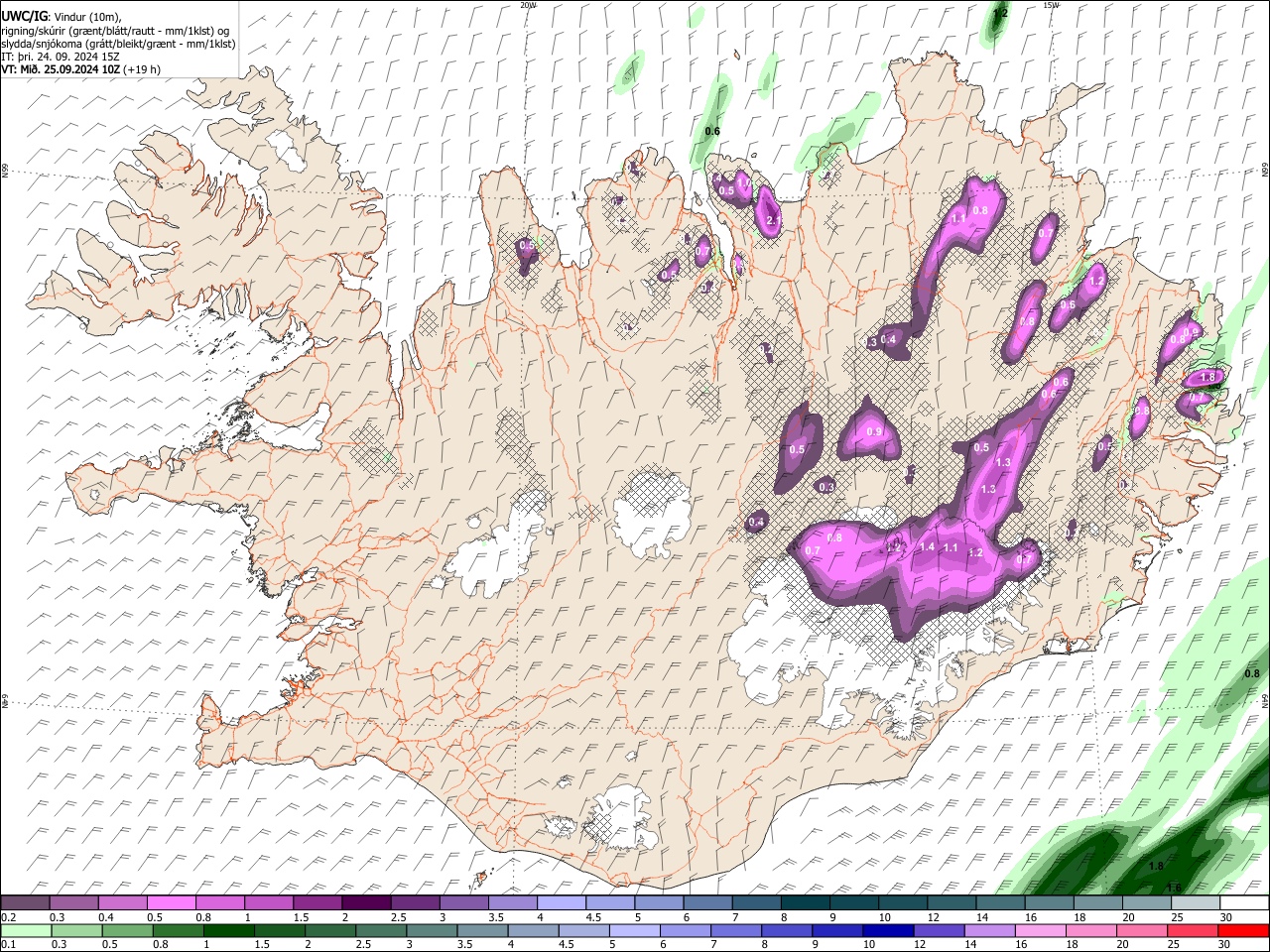Click the bright red 30 mm rain swatch
The width and height of the screenshot is (1270, 952).
coord(1244,930)
